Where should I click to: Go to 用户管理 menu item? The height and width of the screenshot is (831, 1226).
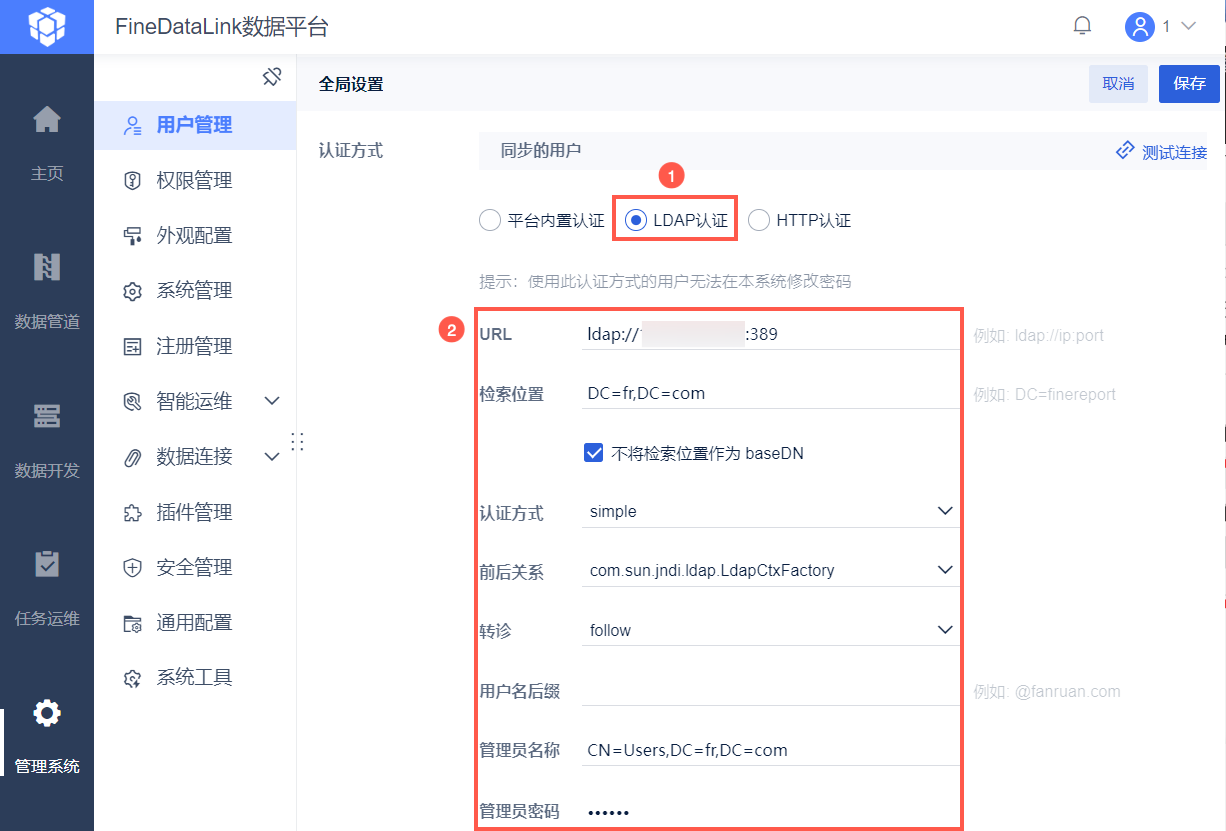[x=195, y=126]
